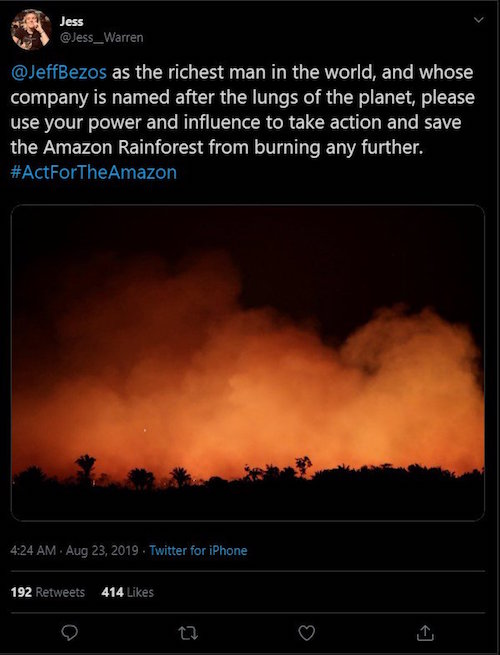The image size is (500, 655).
Task: Click the phrase 'richest man in the world'
Action: pyautogui.click(x=272, y=72)
